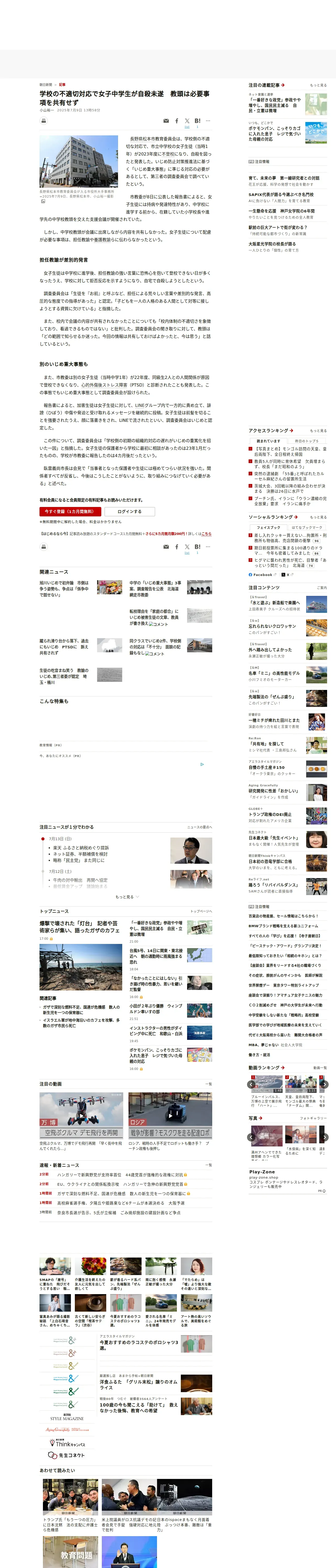Share on X icon above the article photo
This screenshot has height=1568, width=336.
[187, 121]
